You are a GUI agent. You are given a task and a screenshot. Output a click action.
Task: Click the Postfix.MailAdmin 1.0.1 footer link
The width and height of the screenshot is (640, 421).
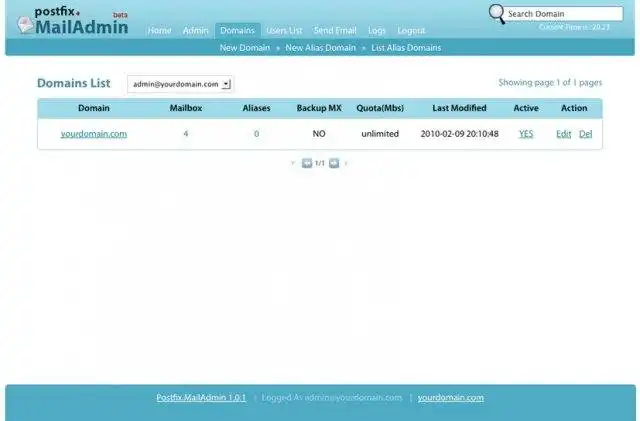201,398
